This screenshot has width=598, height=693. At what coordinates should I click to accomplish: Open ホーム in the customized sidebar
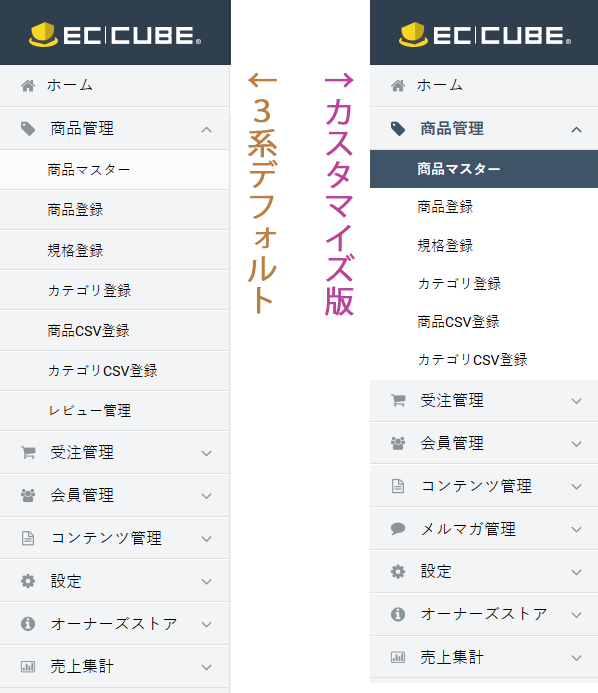point(484,86)
